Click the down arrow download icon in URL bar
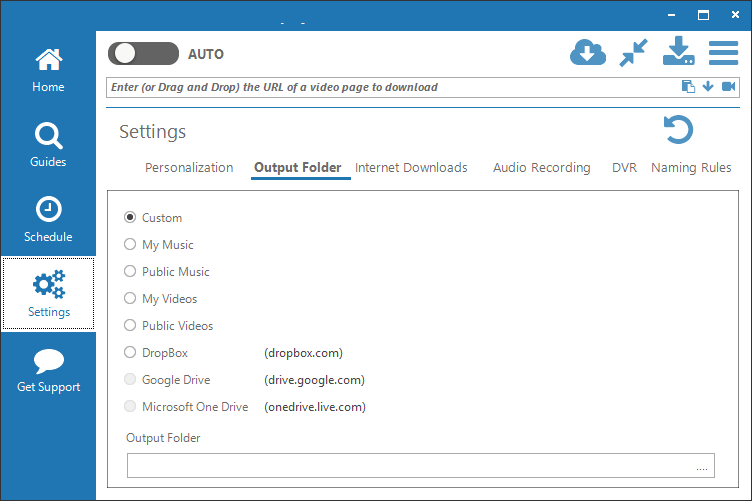Image resolution: width=752 pixels, height=501 pixels. [708, 87]
